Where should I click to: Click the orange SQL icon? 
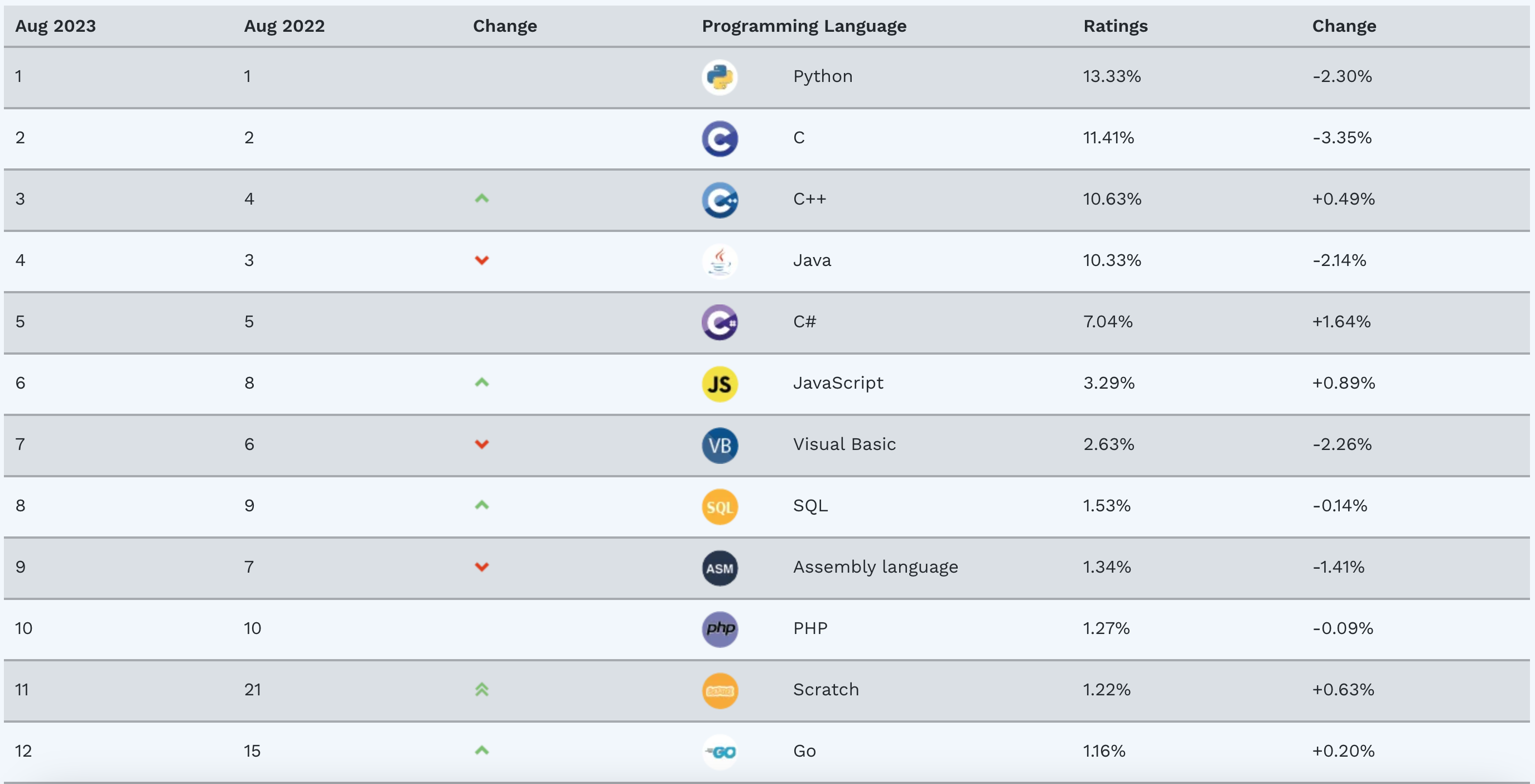pos(719,507)
